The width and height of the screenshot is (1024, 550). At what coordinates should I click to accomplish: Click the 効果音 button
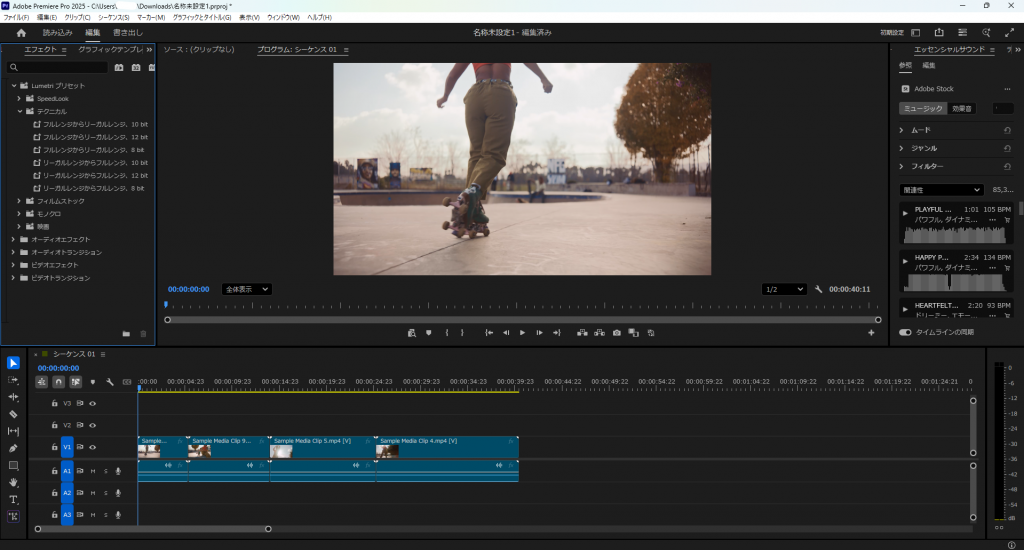point(962,108)
